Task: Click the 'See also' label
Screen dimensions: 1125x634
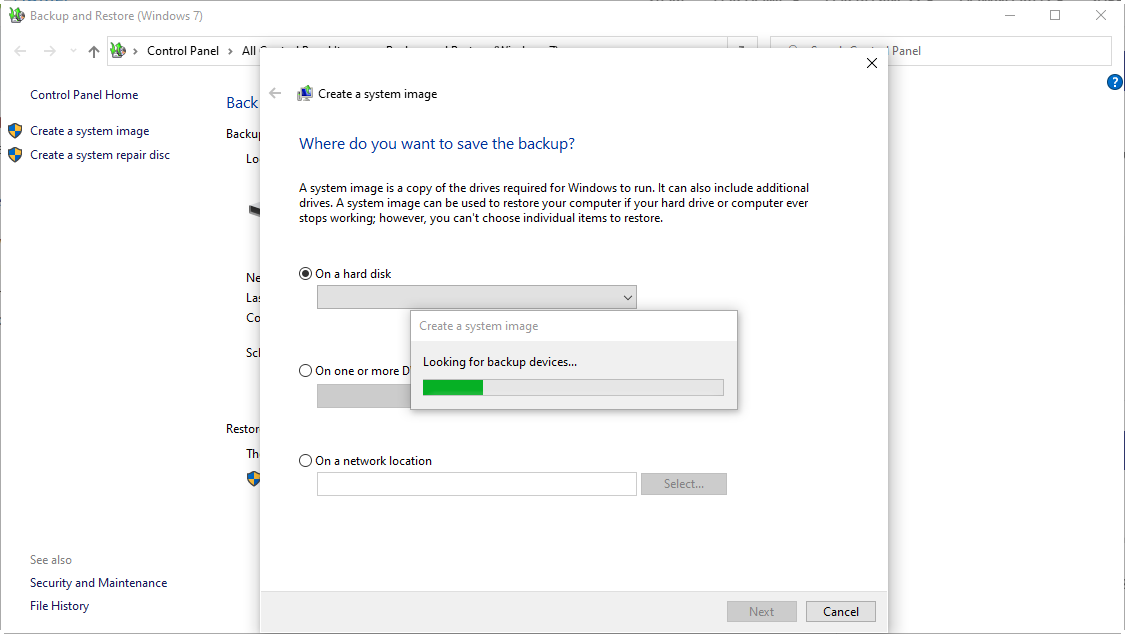Action: coord(51,560)
